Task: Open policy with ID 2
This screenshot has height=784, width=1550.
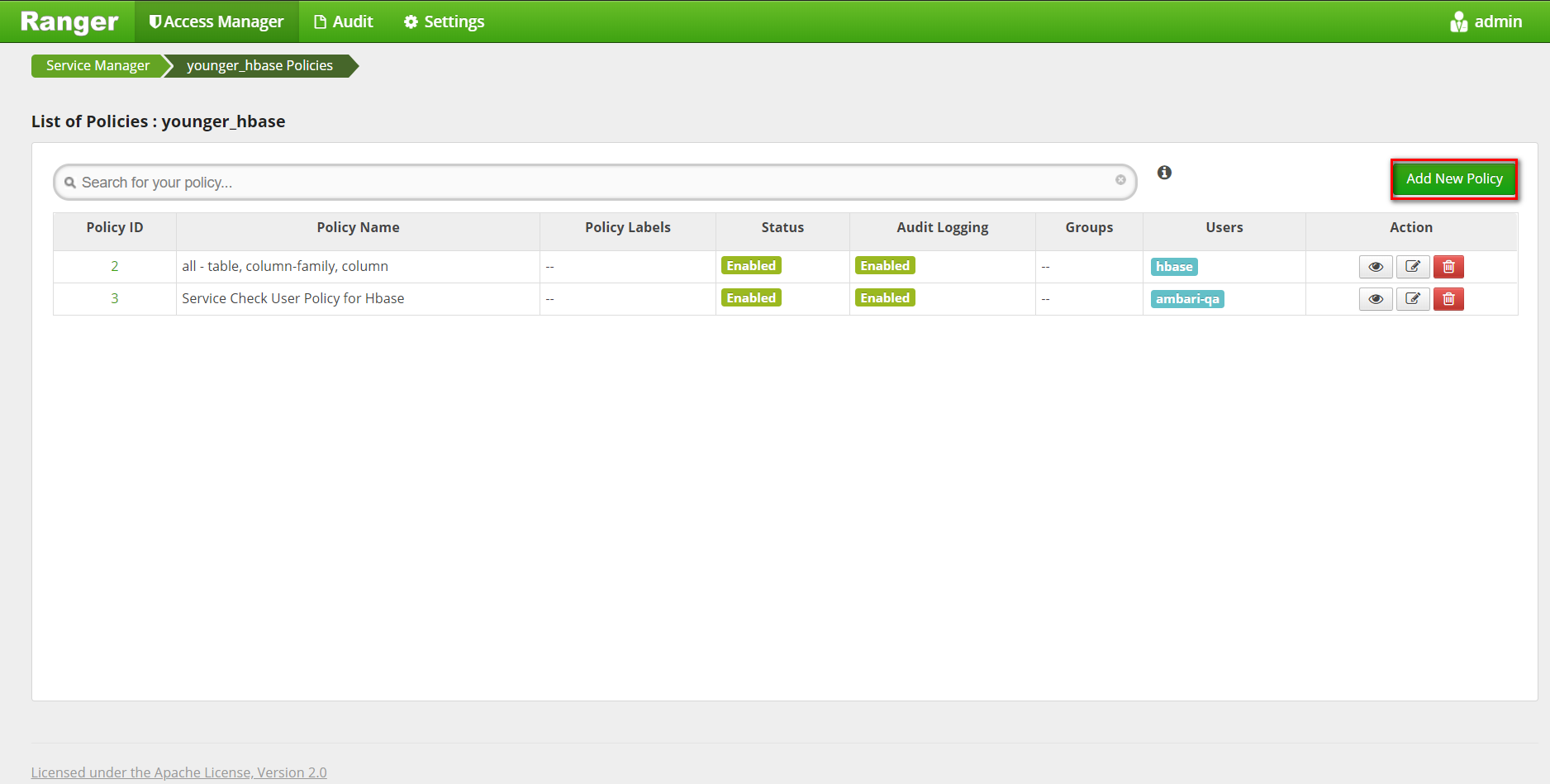Action: pyautogui.click(x=115, y=266)
